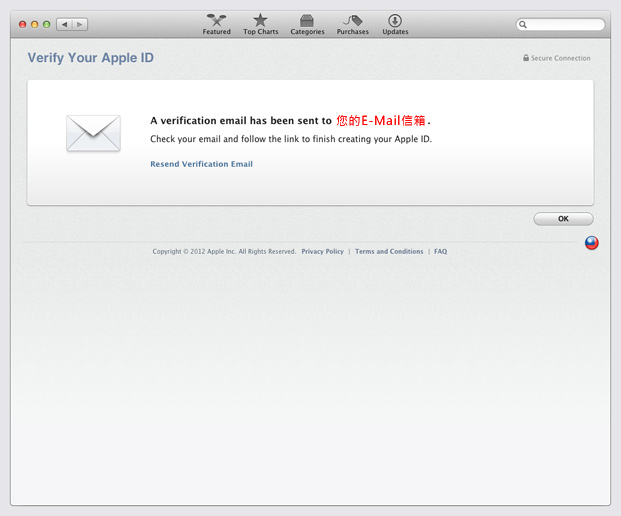Viewport: 621px width, 516px height.
Task: Click the copyright 2012 Apple Inc. text
Action: pos(224,251)
